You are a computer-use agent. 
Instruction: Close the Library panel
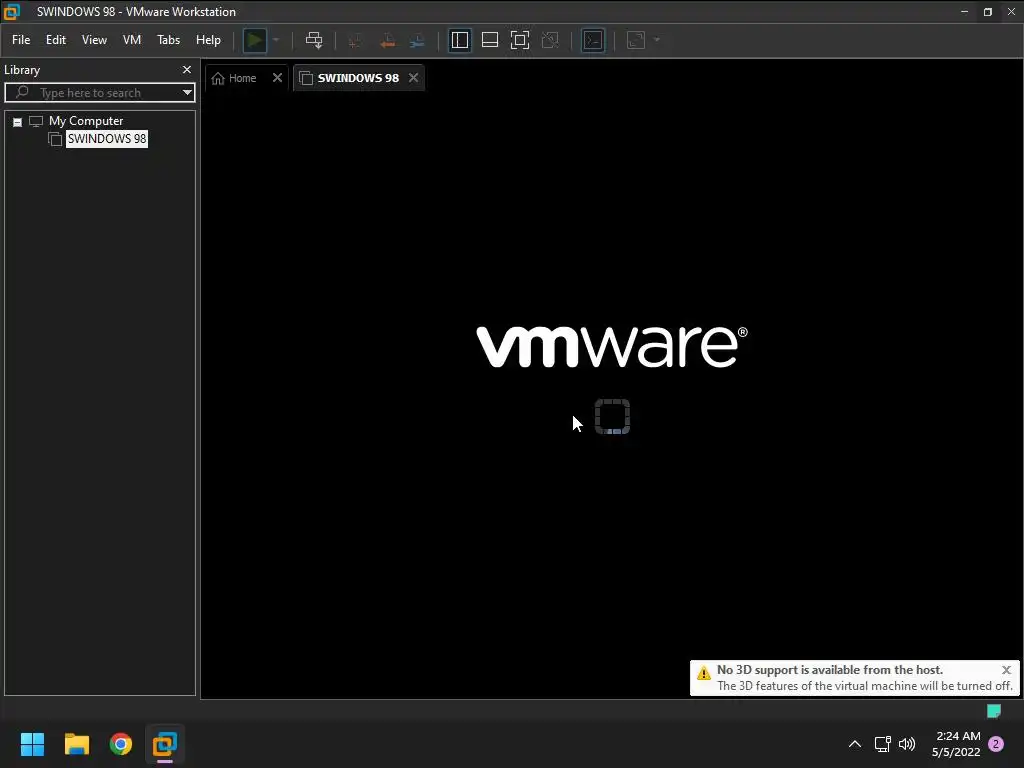[x=187, y=69]
